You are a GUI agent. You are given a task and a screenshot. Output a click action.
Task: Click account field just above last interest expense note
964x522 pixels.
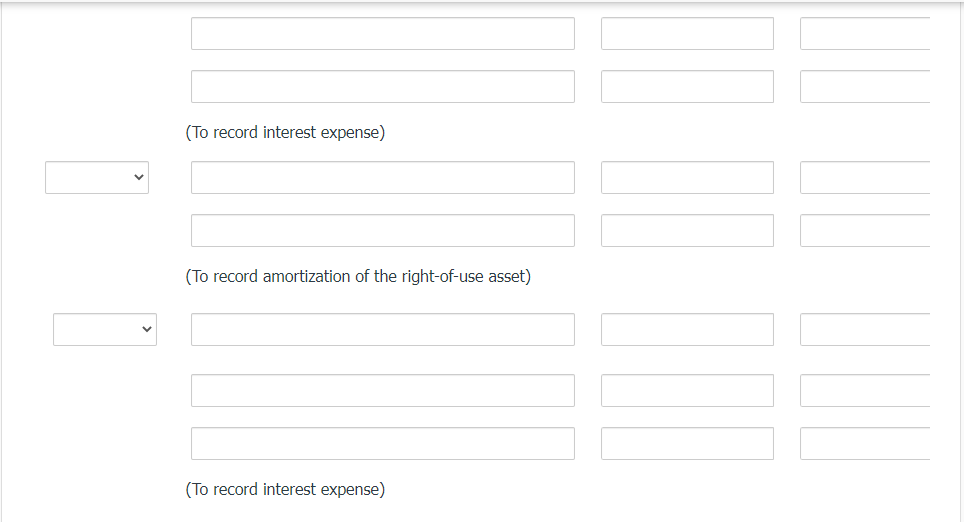382,444
